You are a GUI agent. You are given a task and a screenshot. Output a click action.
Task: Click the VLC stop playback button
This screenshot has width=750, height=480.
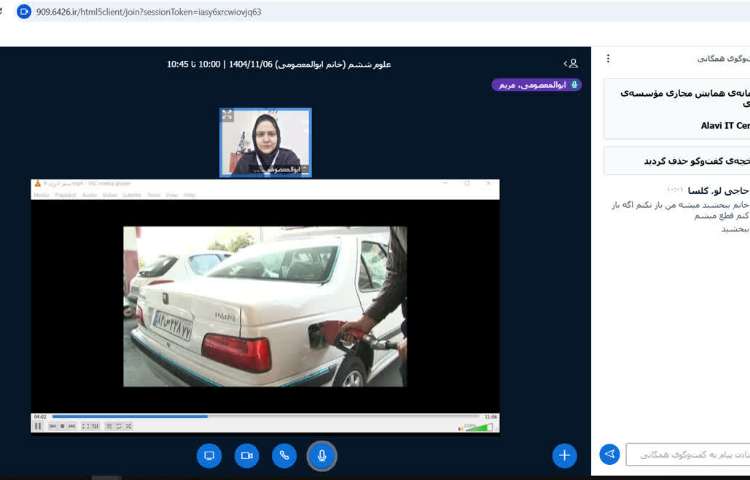pyautogui.click(x=61, y=427)
